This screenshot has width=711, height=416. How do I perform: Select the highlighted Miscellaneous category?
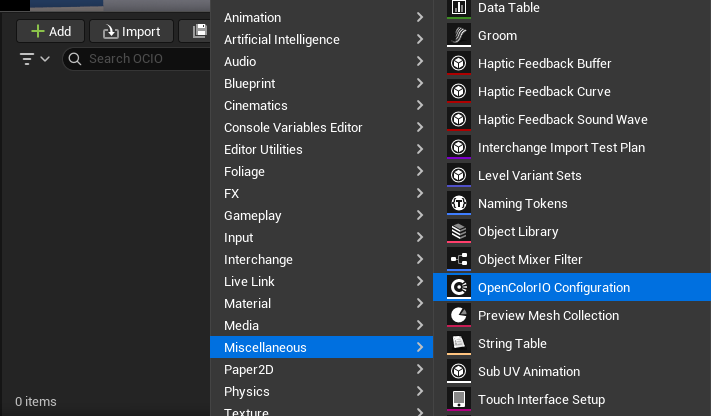pyautogui.click(x=321, y=347)
